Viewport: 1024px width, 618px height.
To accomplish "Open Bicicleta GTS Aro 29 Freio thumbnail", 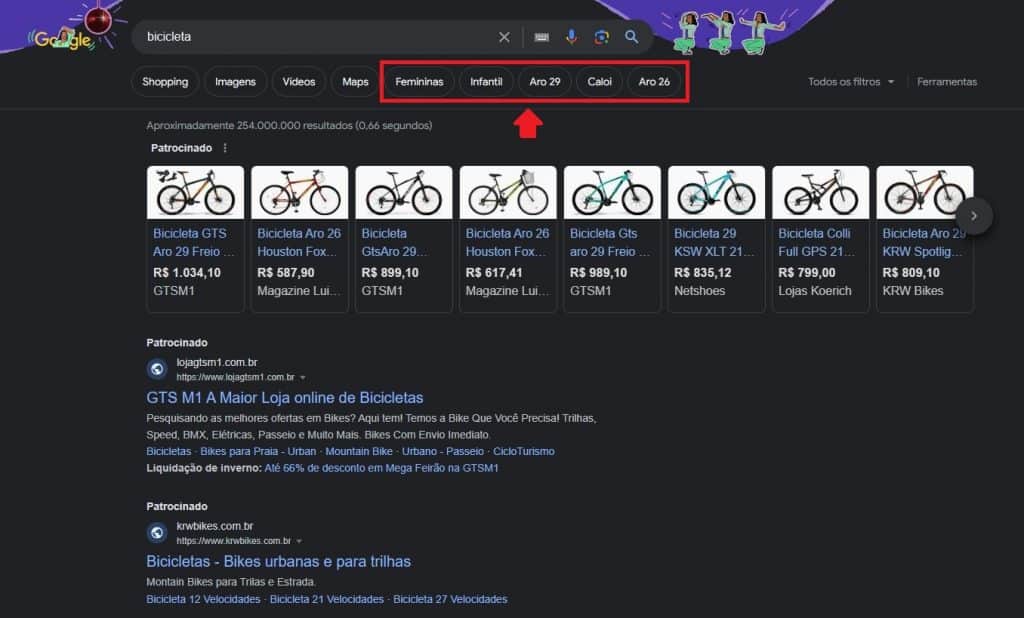I will [195, 193].
